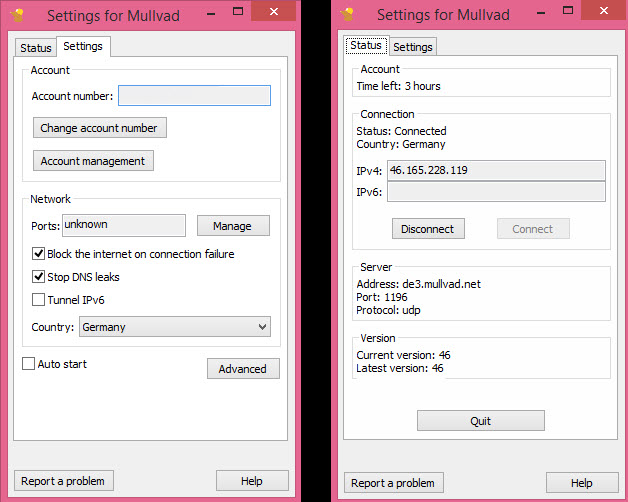
Task: Click 'Port: 1196' text
Action: pos(382,297)
